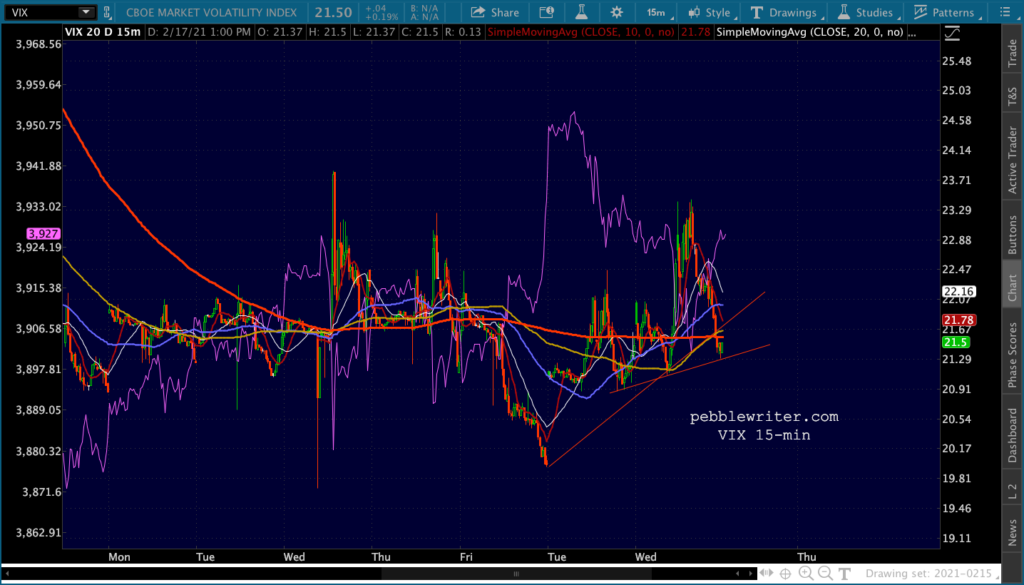Click the zoom in magnifier icon
The image size is (1024, 585).
(806, 573)
